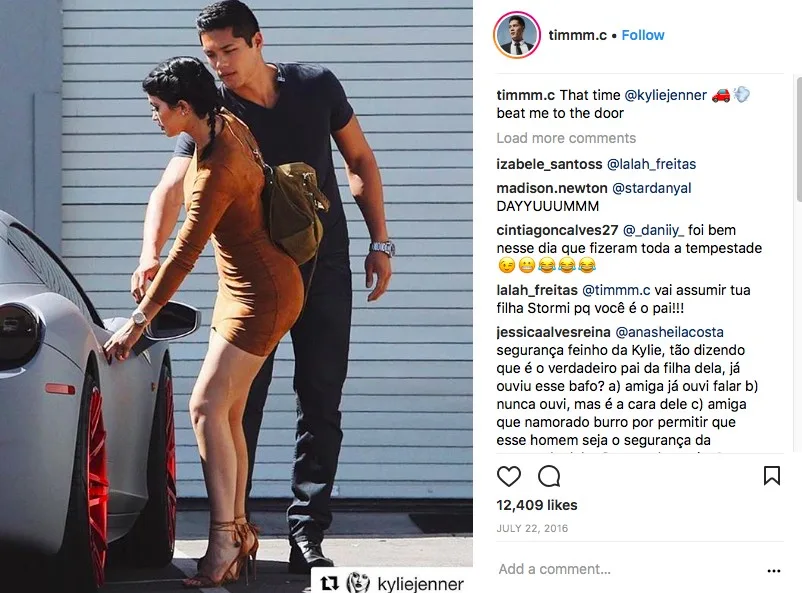Expand with Load more comments

point(566,138)
